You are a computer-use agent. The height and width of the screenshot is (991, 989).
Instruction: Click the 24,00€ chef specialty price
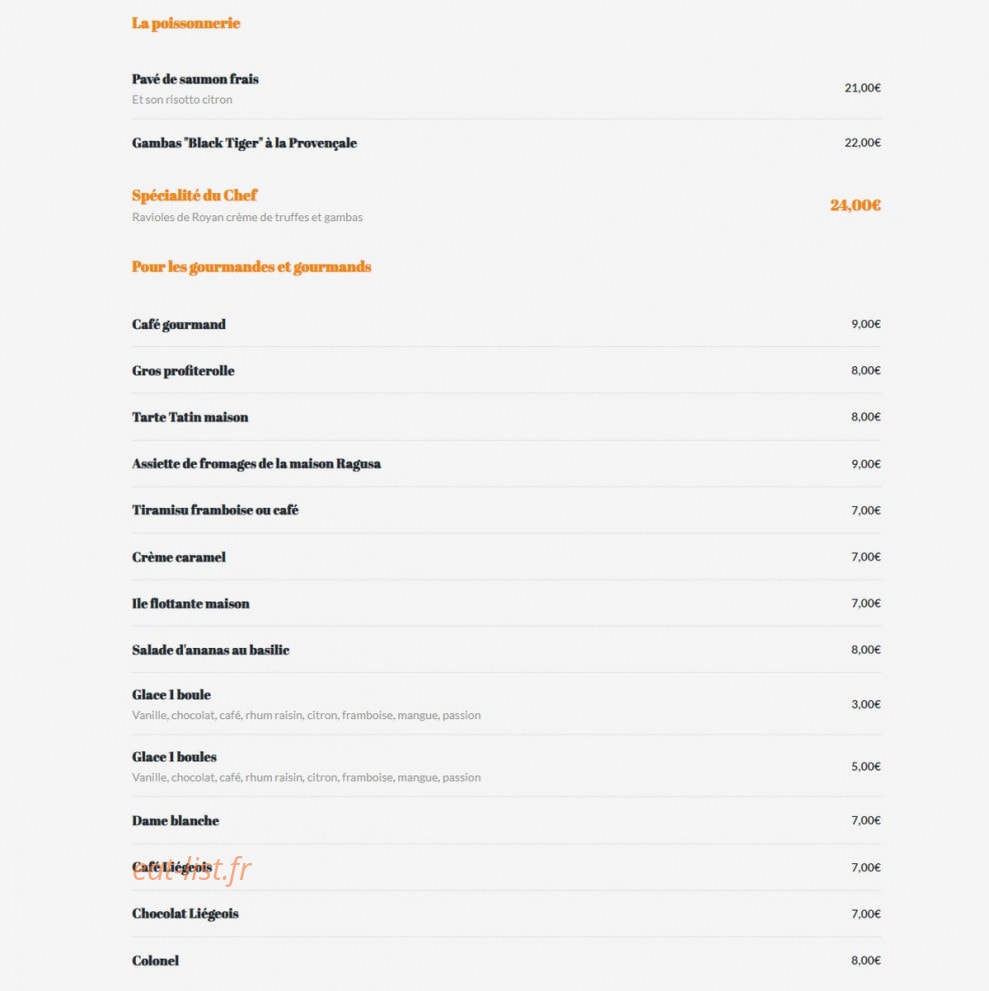click(x=855, y=205)
